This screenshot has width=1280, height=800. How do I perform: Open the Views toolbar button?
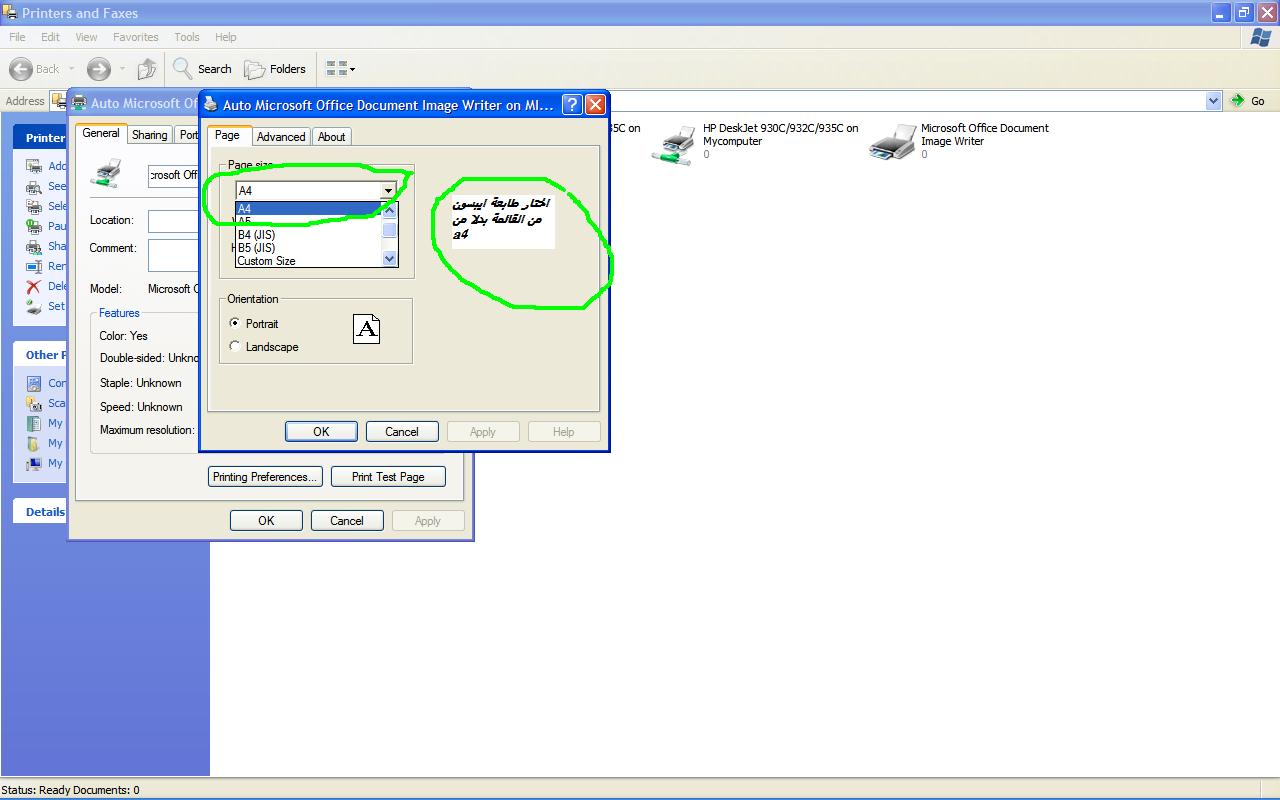click(x=340, y=69)
